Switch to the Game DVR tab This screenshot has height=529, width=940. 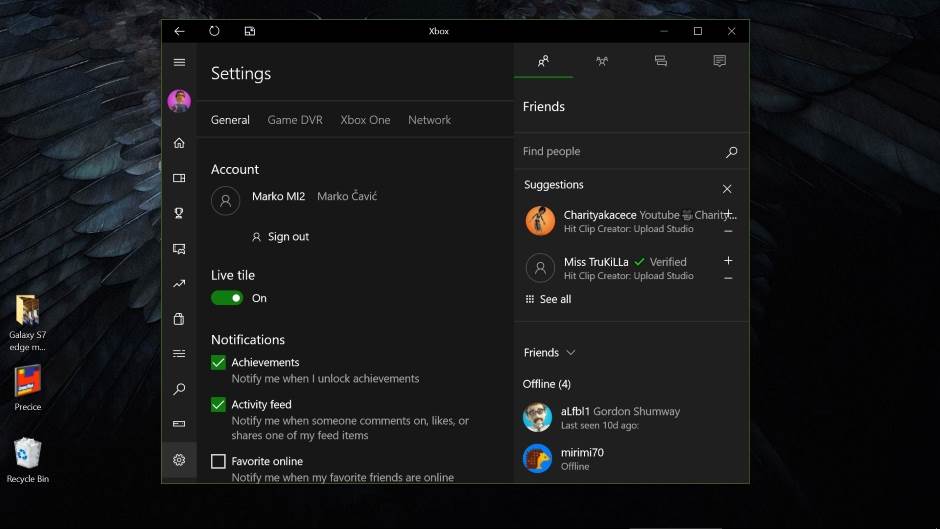tap(295, 120)
